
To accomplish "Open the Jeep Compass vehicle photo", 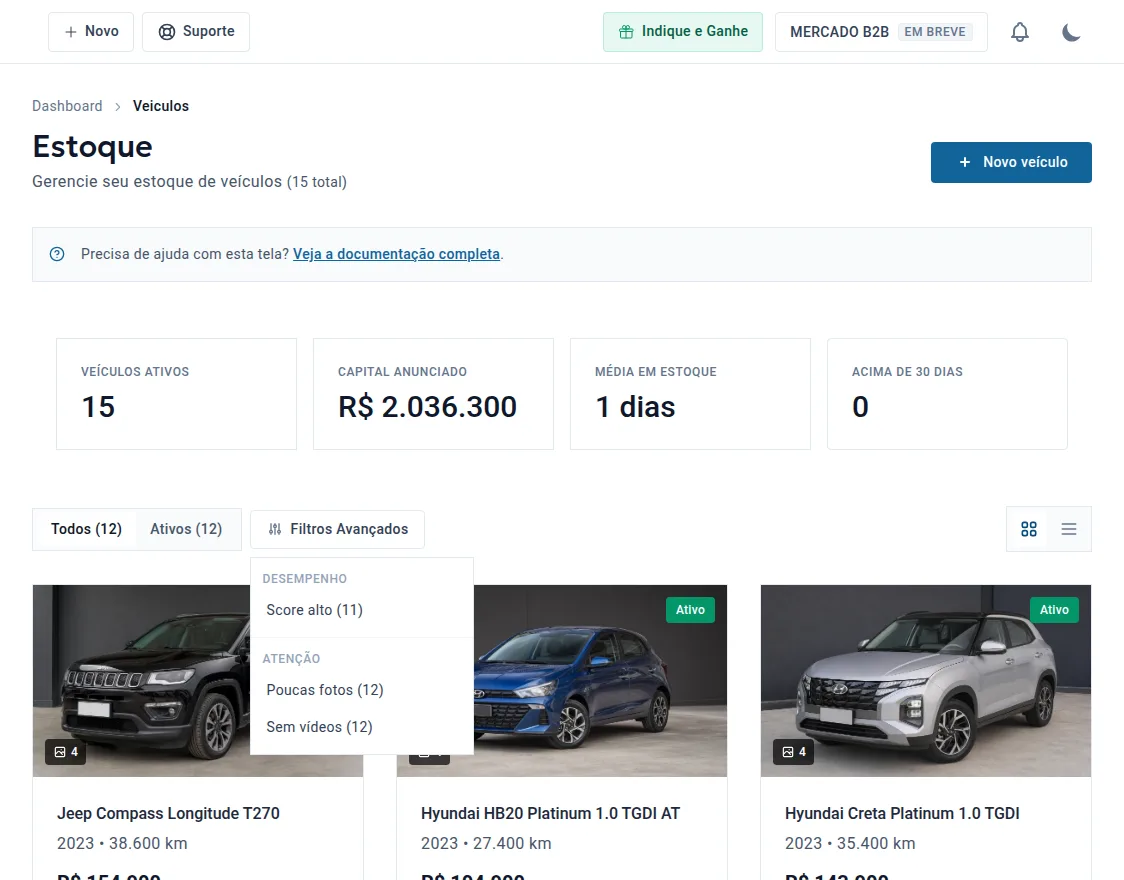I will (141, 681).
